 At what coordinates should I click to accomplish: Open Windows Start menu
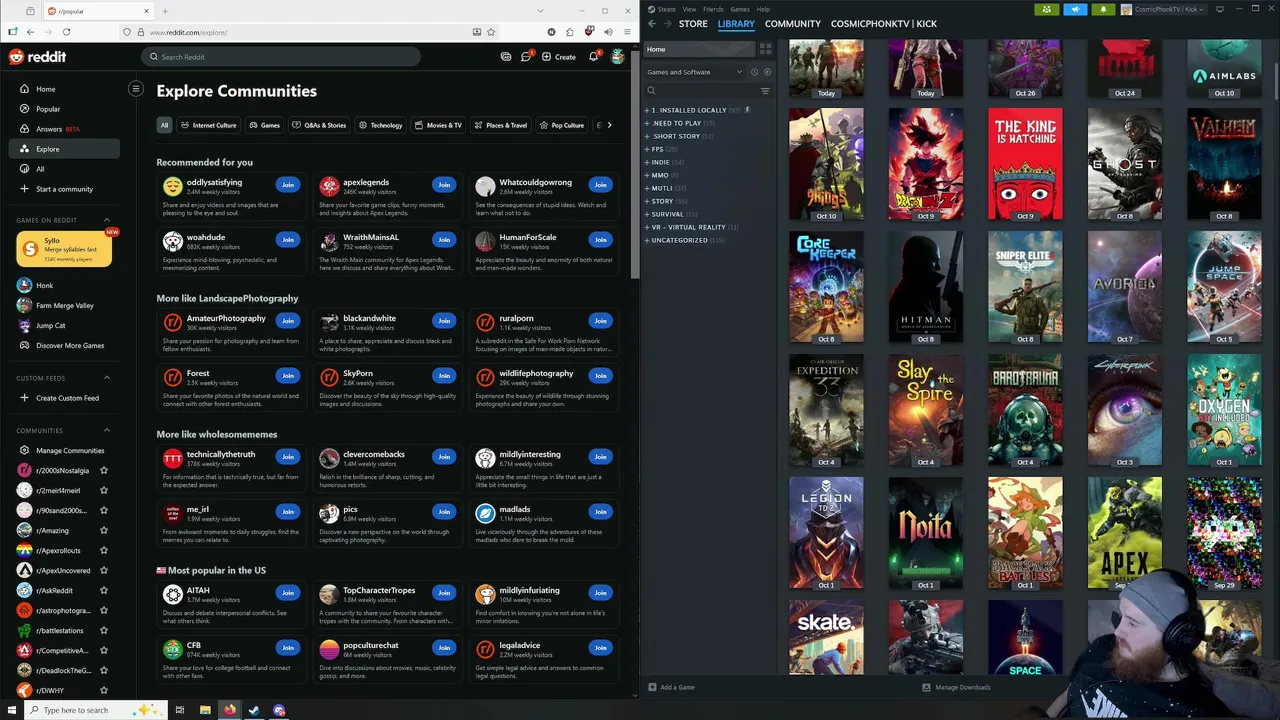tap(11, 710)
